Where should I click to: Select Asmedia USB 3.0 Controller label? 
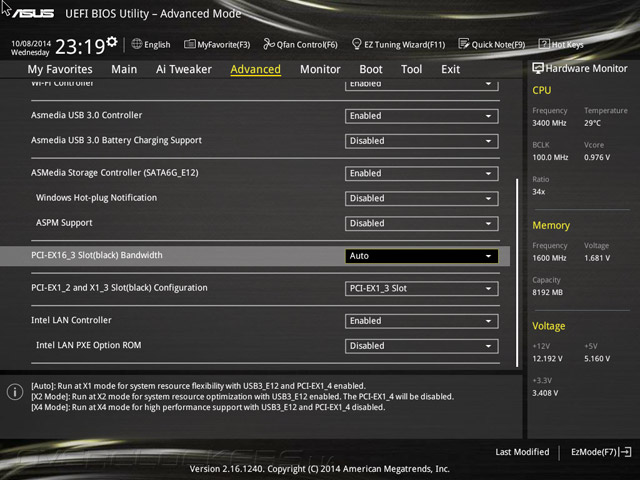tap(87, 115)
